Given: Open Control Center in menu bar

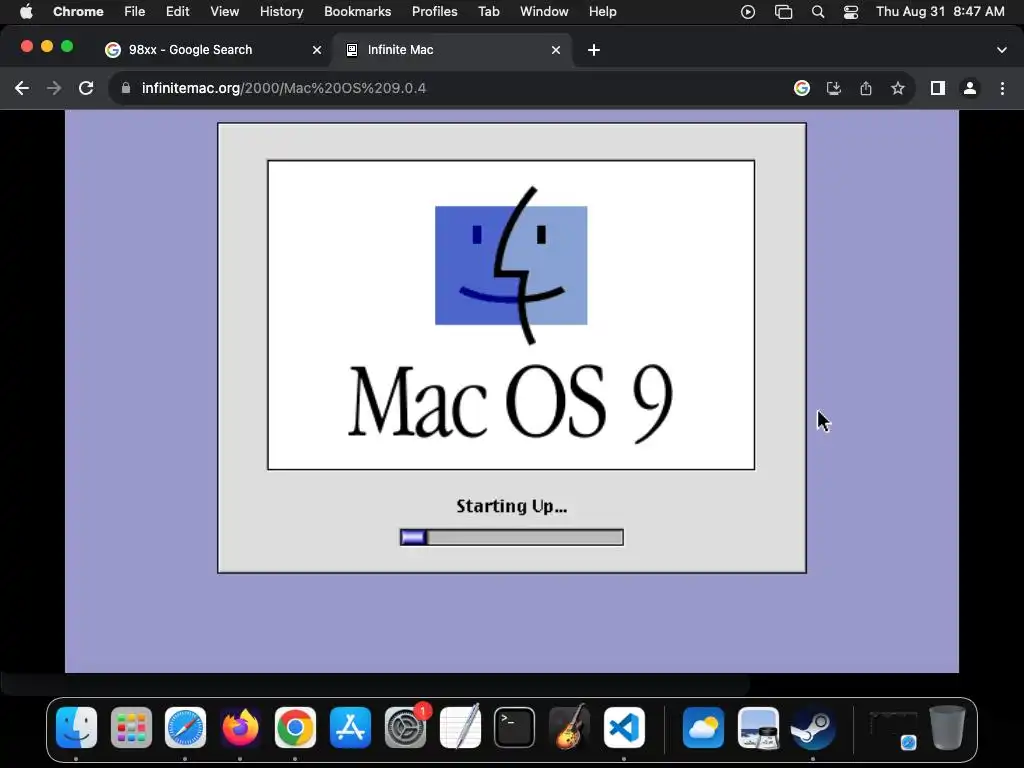Looking at the screenshot, I should (851, 12).
